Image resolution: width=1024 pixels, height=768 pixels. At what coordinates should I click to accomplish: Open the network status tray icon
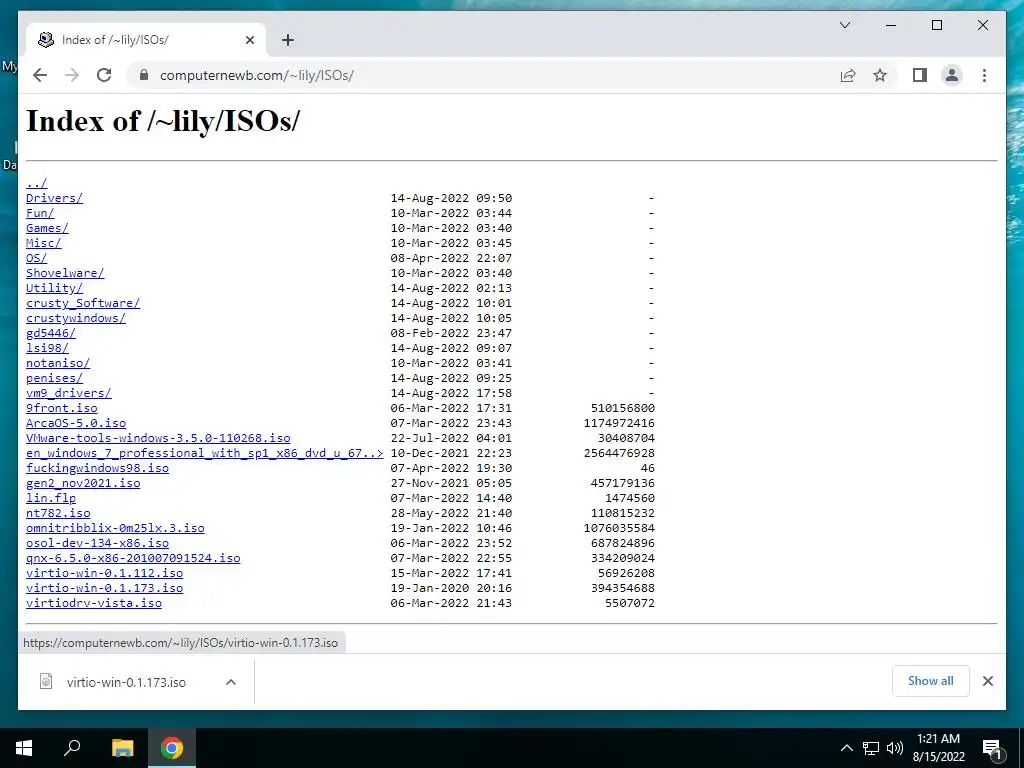(x=871, y=748)
